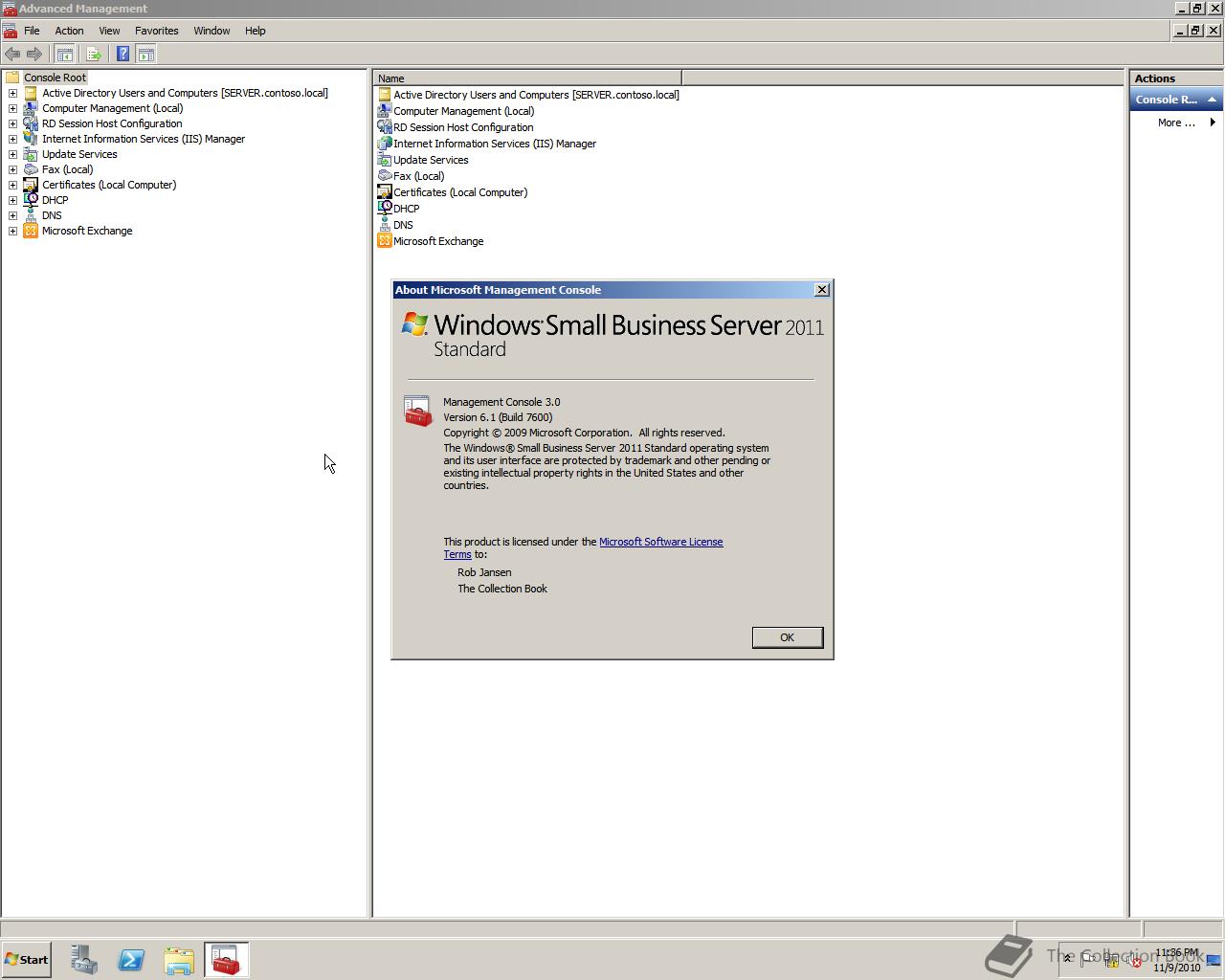This screenshot has width=1225, height=980.
Task: Toggle Show/Hide Console Tree toolbar button
Action: click(64, 55)
